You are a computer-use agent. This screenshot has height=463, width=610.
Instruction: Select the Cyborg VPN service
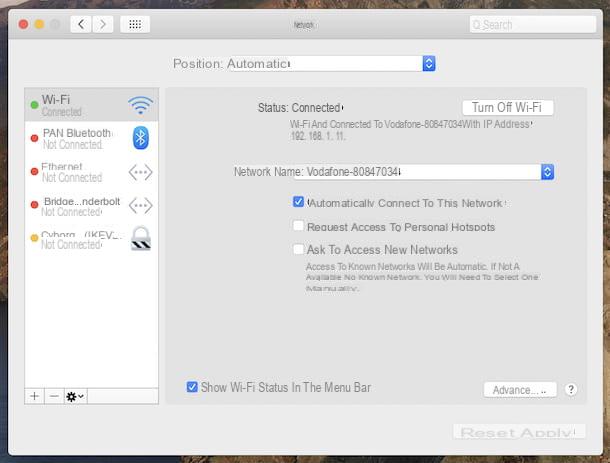coord(91,239)
